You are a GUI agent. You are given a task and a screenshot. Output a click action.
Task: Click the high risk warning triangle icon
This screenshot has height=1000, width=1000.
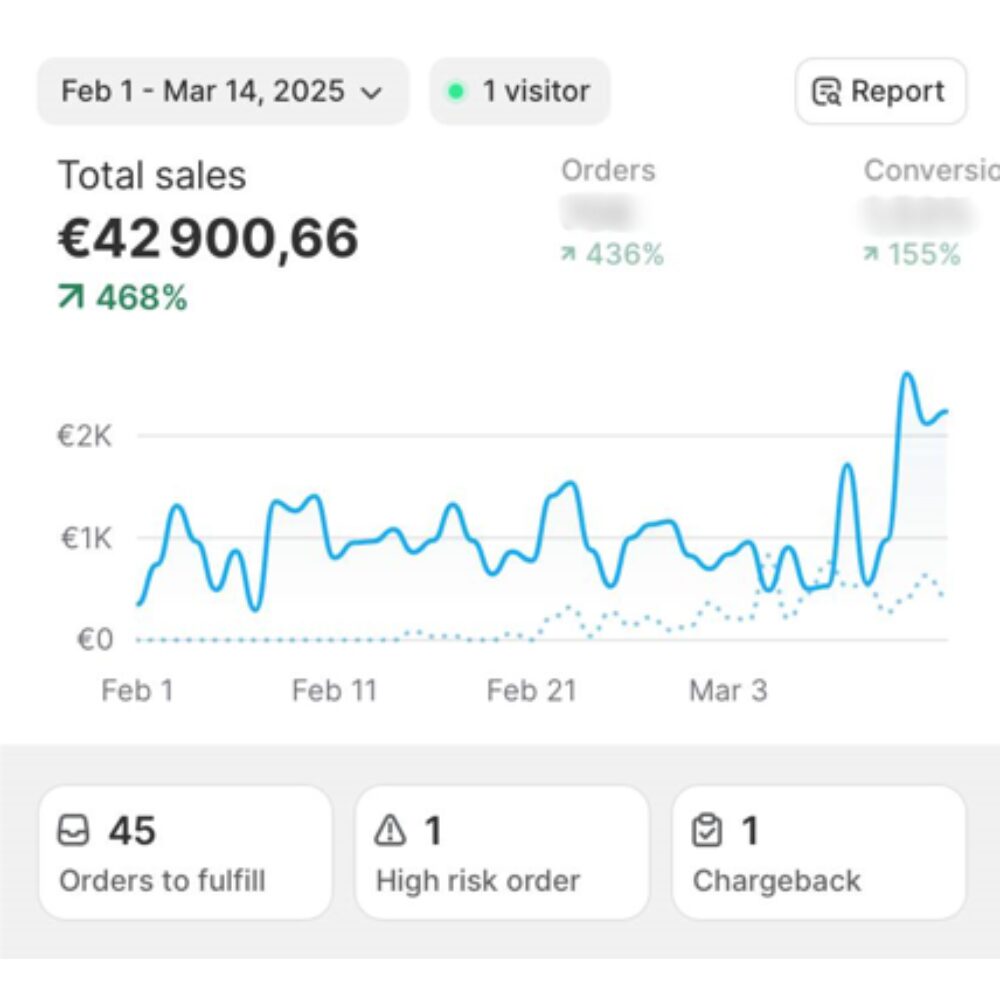[390, 830]
